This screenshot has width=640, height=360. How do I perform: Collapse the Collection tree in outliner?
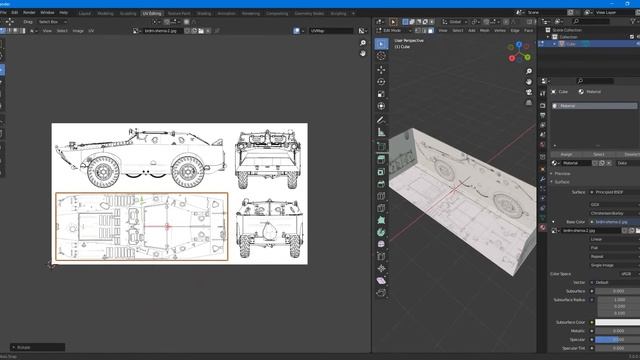(x=549, y=37)
